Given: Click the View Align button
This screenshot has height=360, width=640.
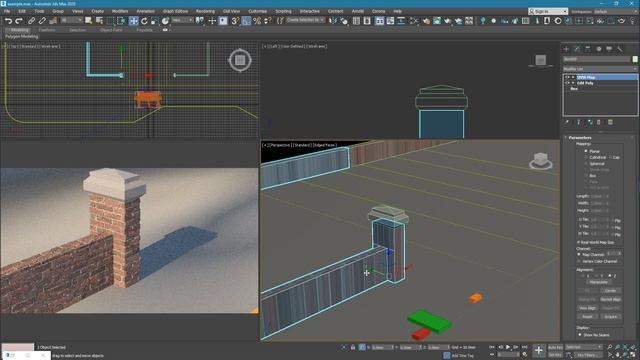Looking at the screenshot, I should pos(587,308).
